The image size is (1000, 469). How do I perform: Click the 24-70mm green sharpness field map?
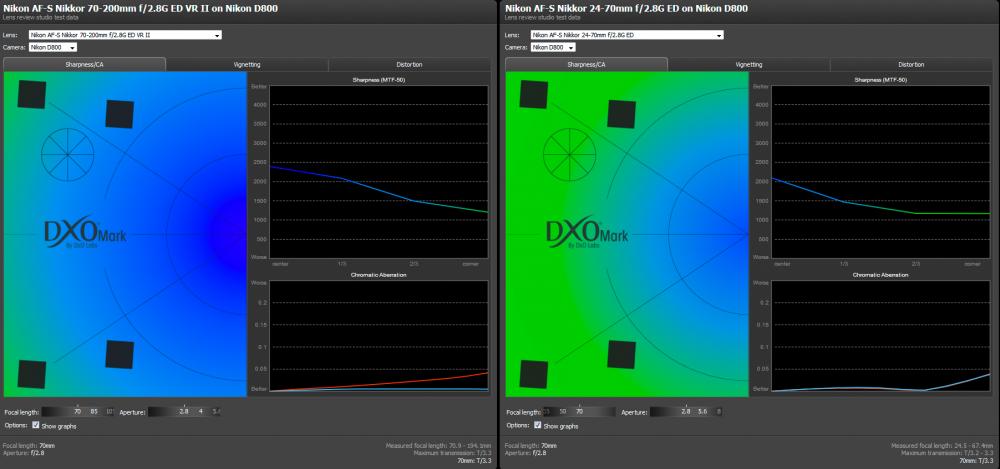click(x=627, y=234)
